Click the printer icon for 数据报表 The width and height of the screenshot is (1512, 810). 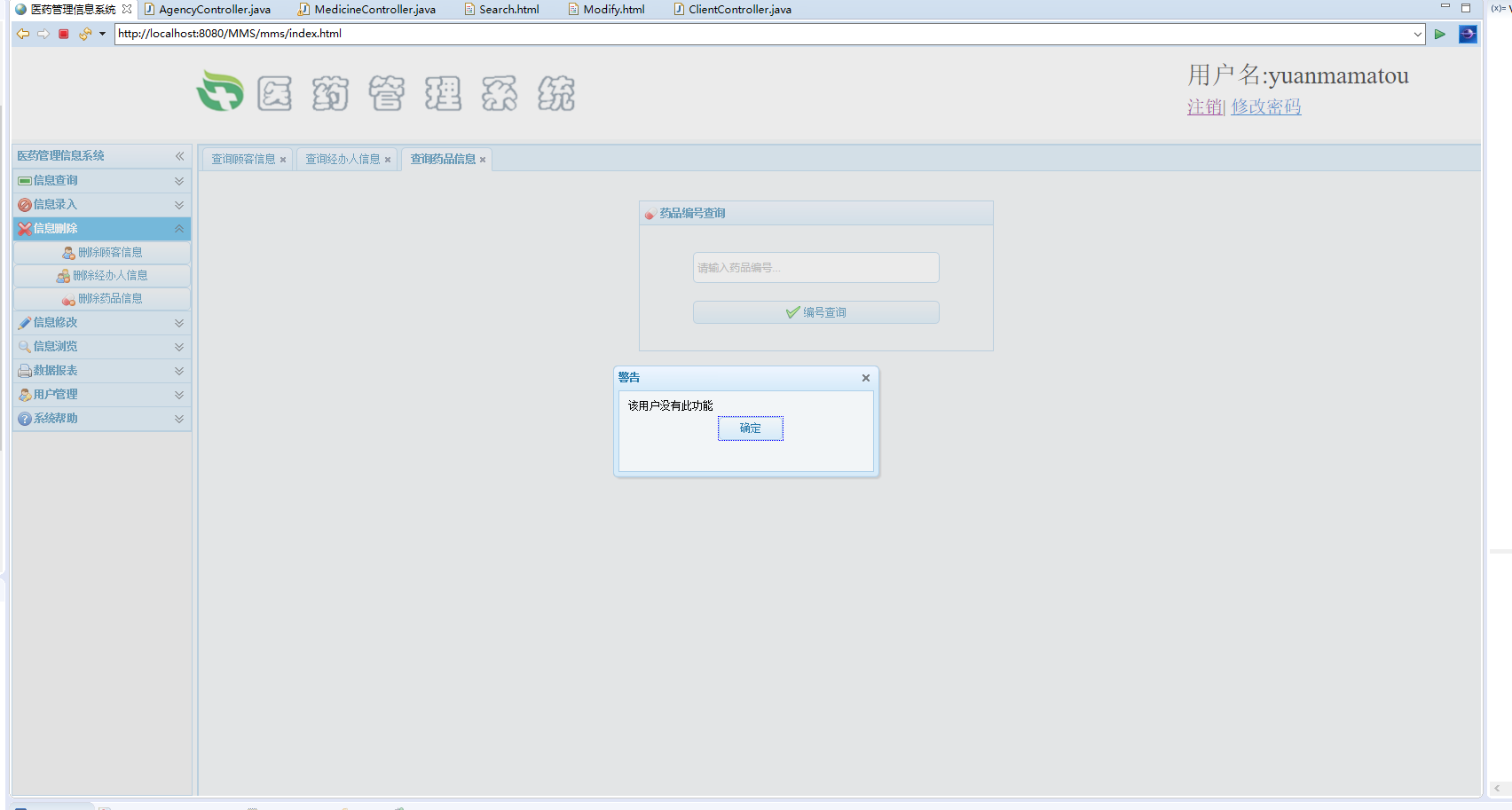[25, 371]
